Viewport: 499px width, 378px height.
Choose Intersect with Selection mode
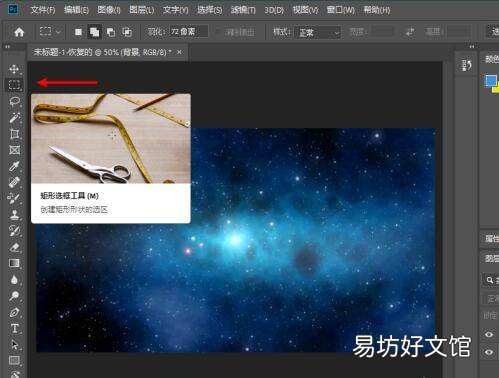pyautogui.click(x=127, y=32)
